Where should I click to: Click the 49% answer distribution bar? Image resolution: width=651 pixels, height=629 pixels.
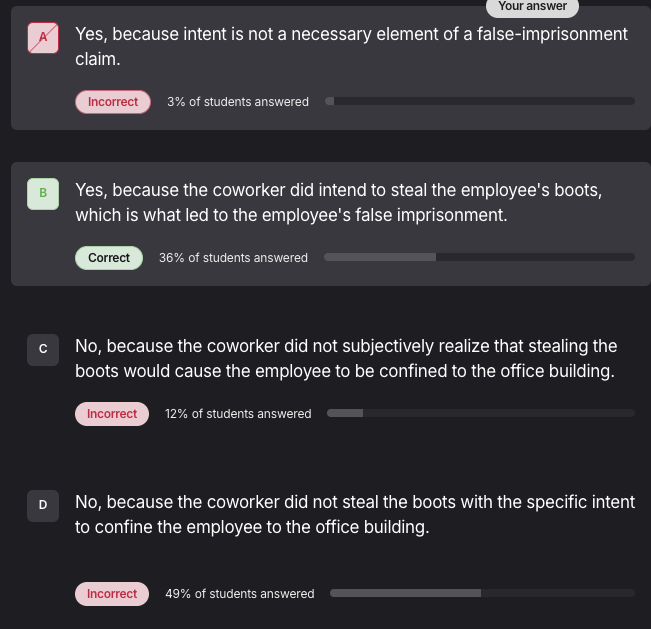pyautogui.click(x=482, y=593)
